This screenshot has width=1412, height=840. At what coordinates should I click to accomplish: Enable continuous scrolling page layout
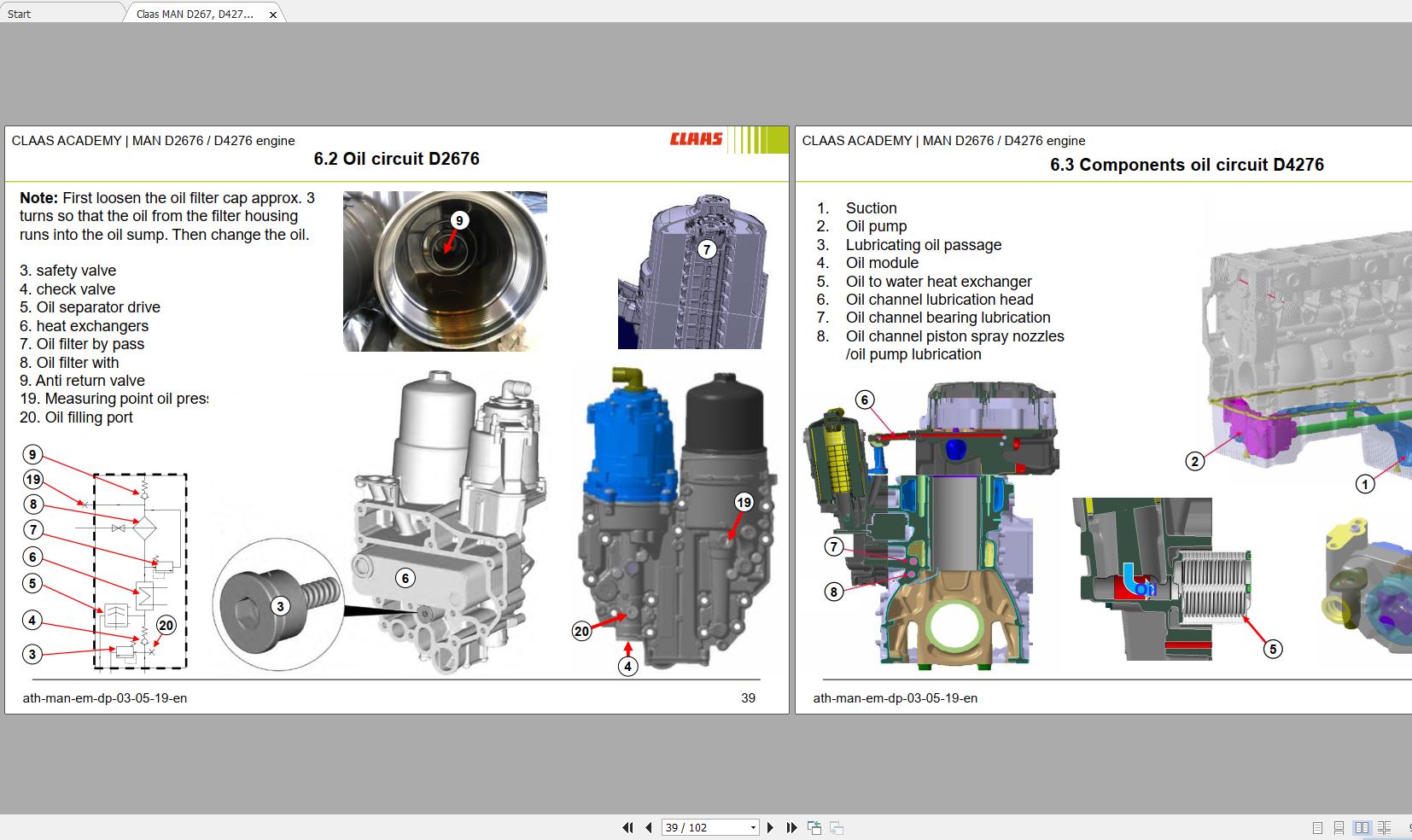click(1339, 827)
